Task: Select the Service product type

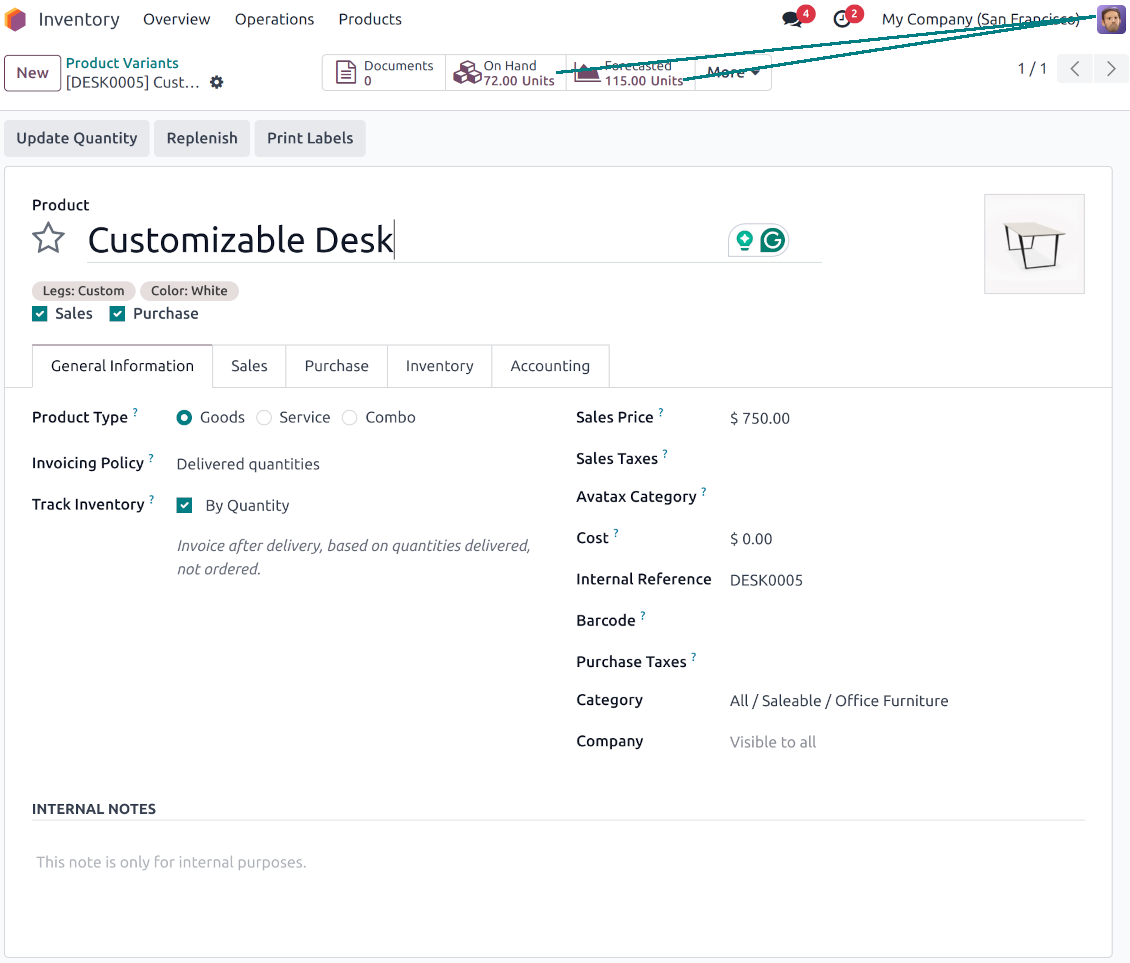Action: click(x=264, y=418)
